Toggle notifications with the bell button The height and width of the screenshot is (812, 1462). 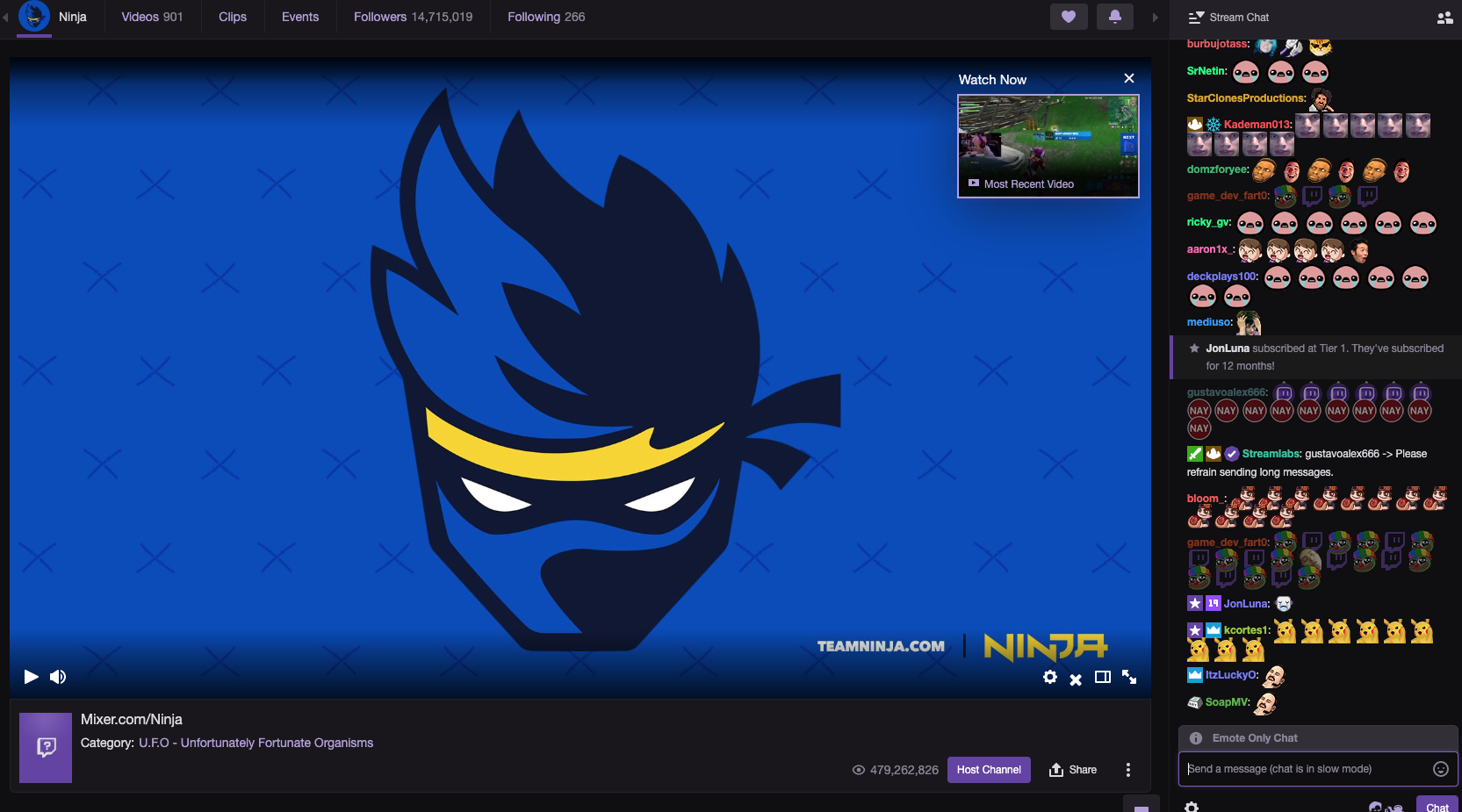point(1115,17)
